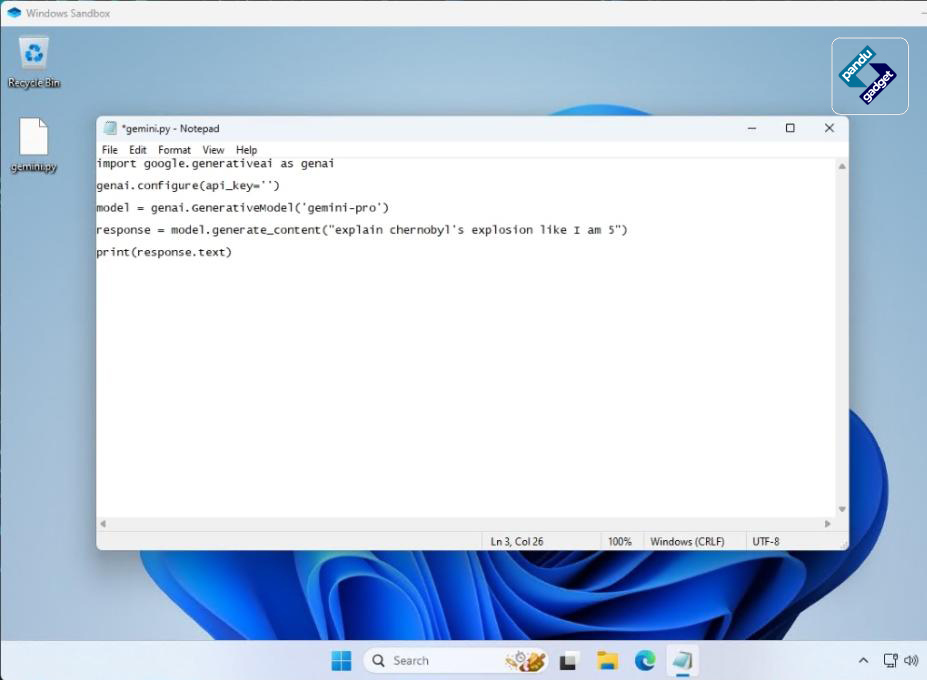This screenshot has height=680, width=927.
Task: Click the search highlights icon in taskbar search
Action: tap(525, 660)
